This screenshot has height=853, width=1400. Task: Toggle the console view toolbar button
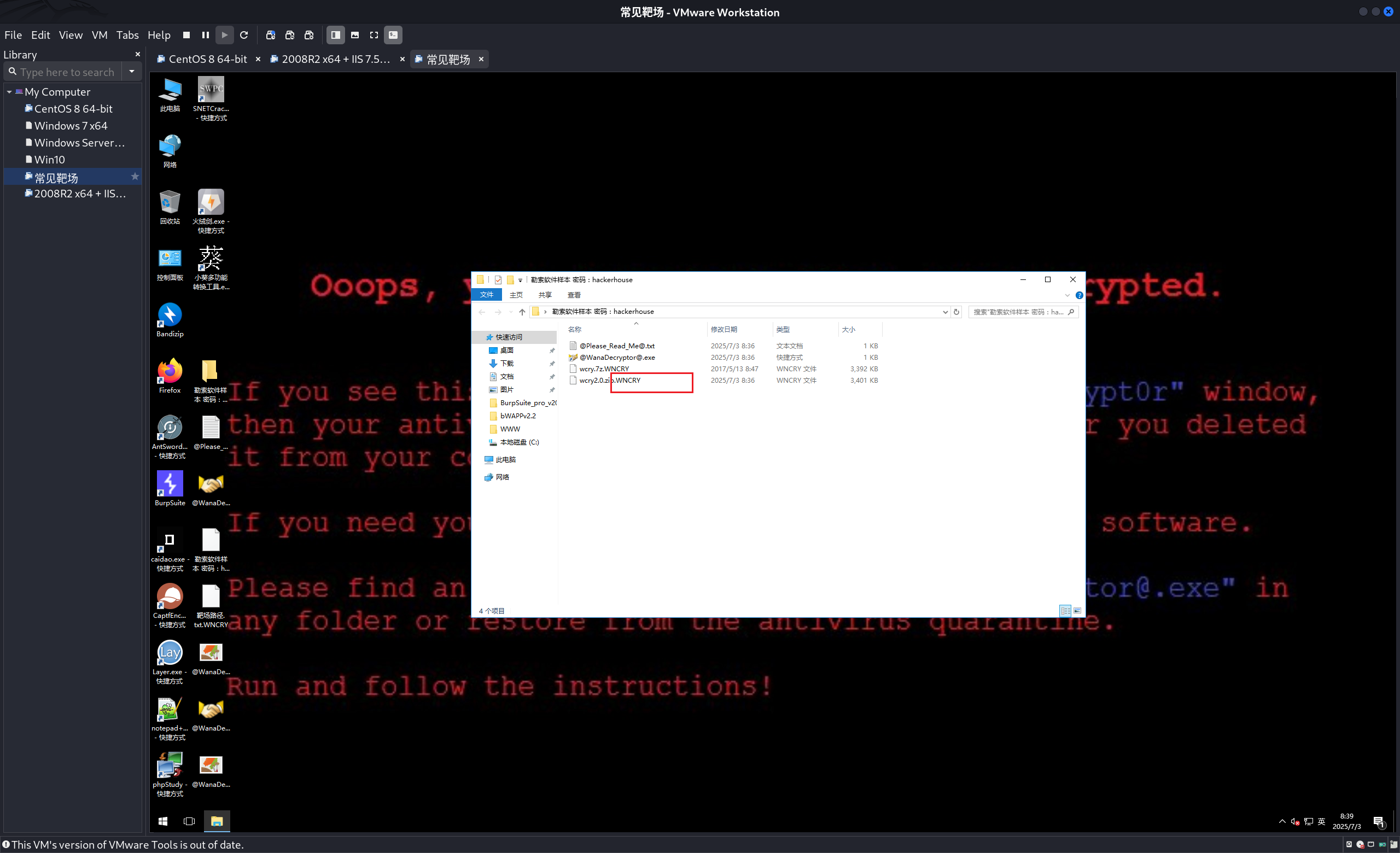coord(393,35)
